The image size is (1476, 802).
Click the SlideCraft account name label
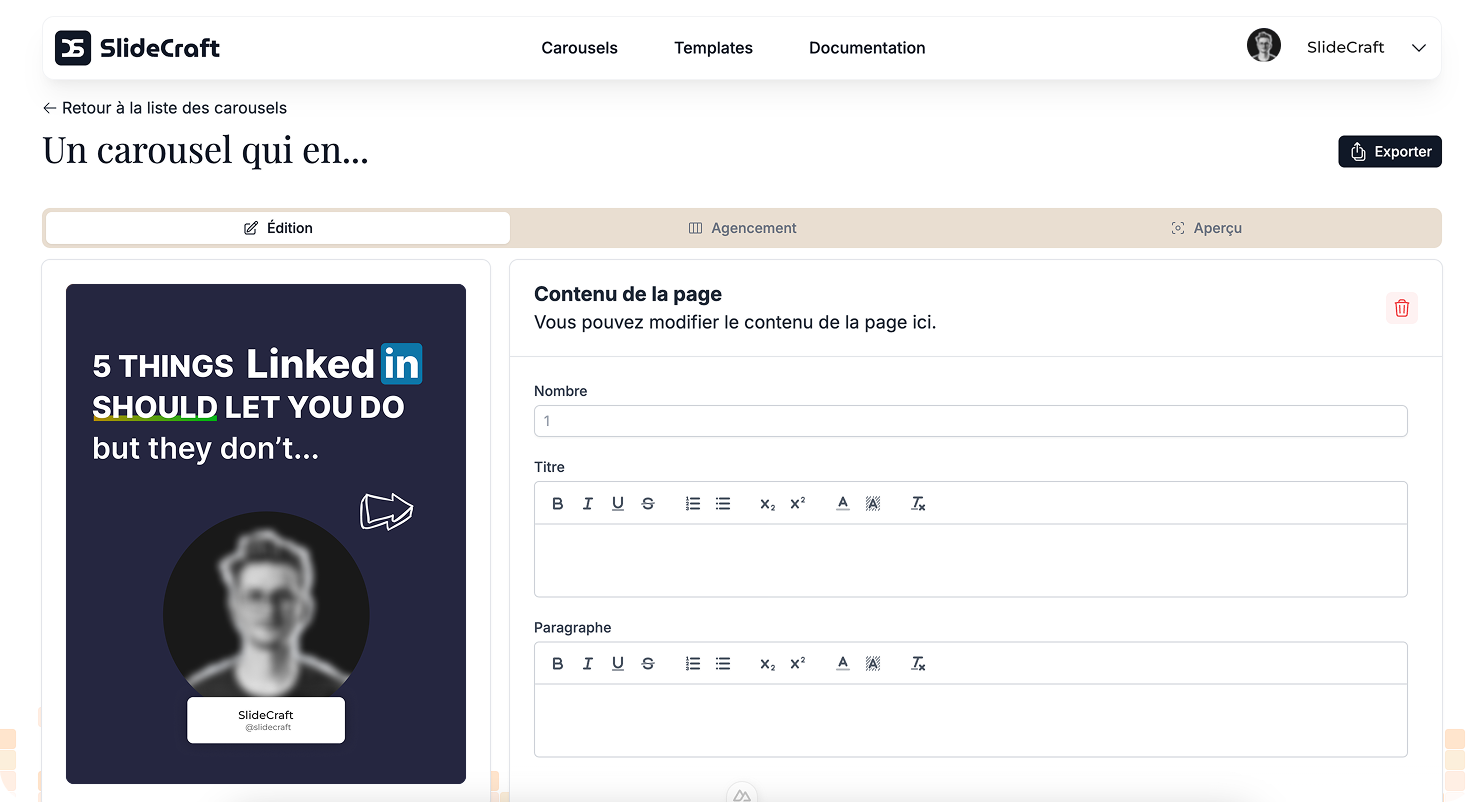click(1345, 47)
